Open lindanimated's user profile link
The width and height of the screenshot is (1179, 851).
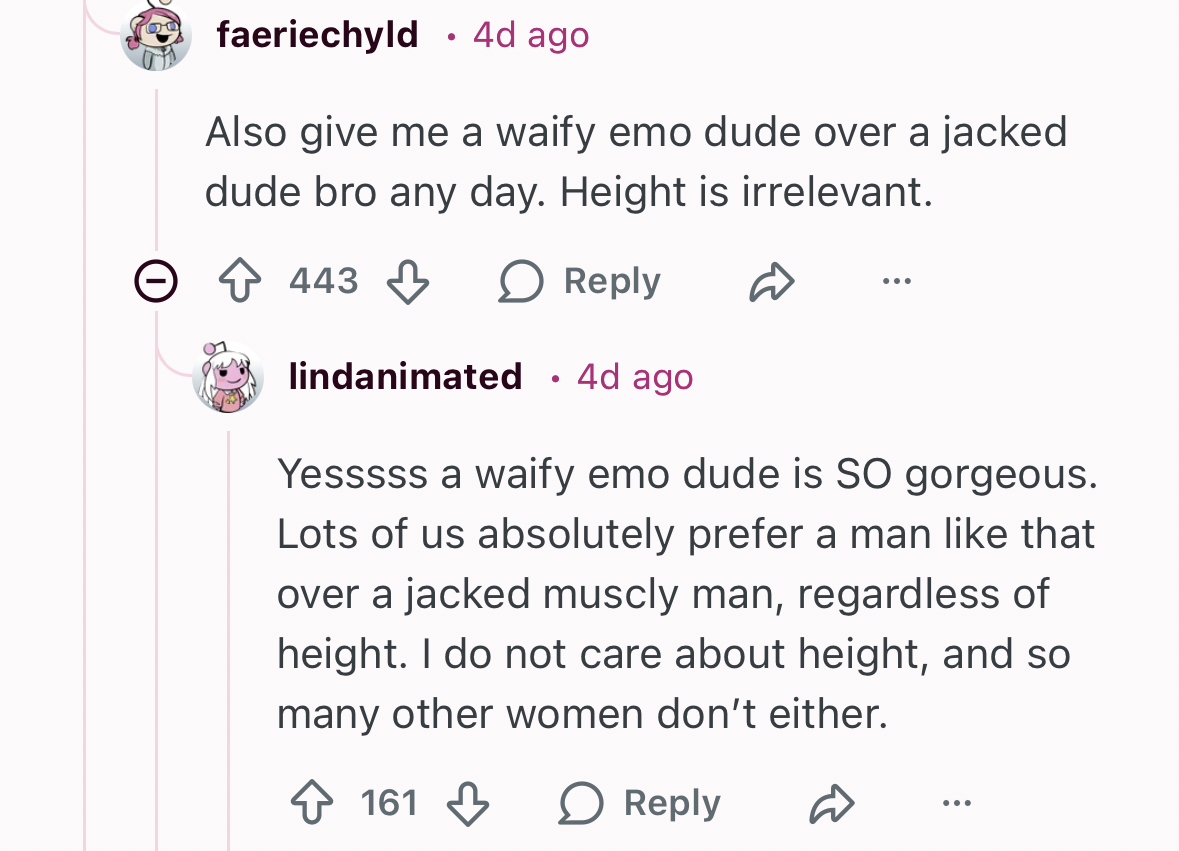405,377
